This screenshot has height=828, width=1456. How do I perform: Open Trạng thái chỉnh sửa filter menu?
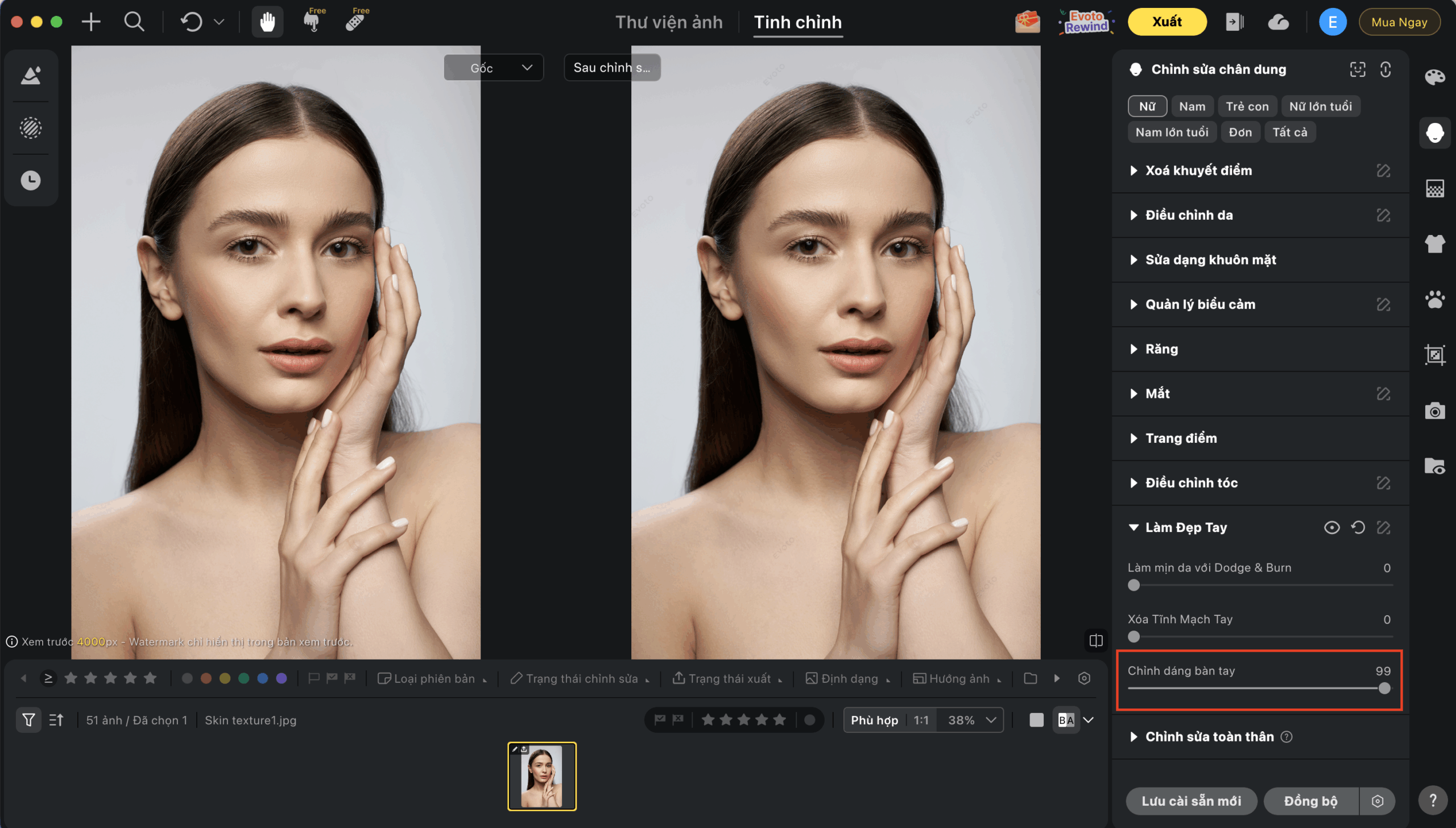pos(581,678)
